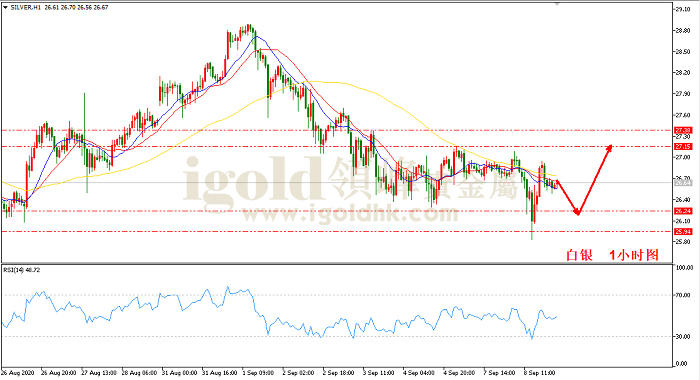Click the SILVER,H1 chart title text
Screen dimensions: 700x380
(x=25, y=8)
